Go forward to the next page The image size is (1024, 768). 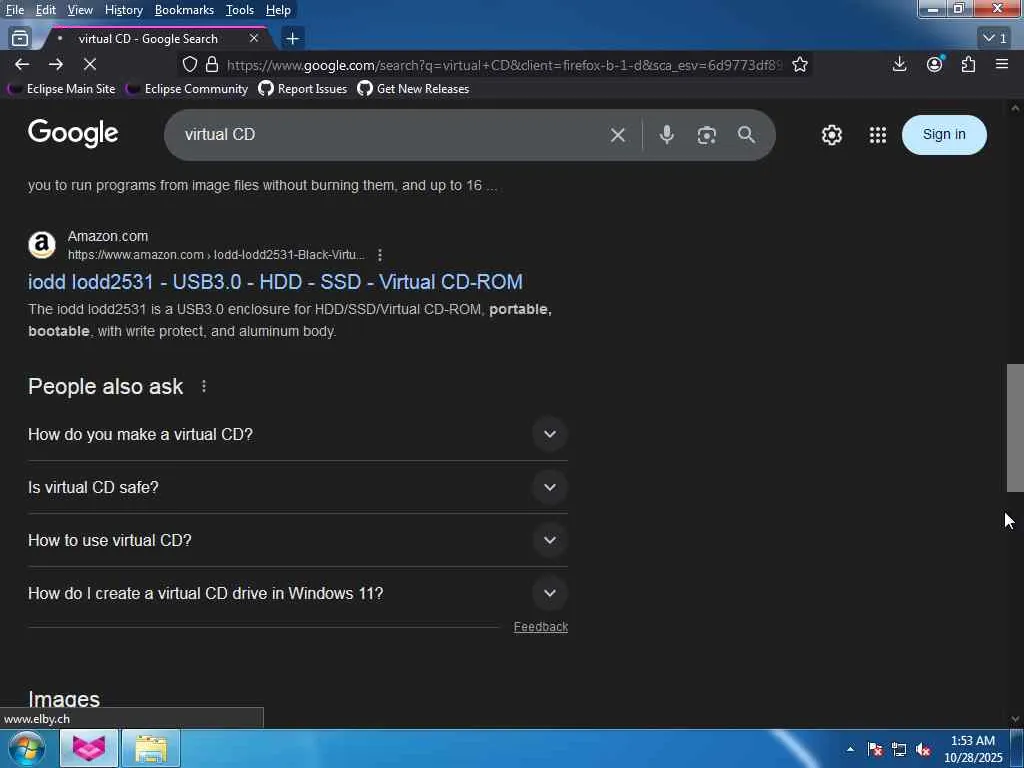[x=56, y=64]
